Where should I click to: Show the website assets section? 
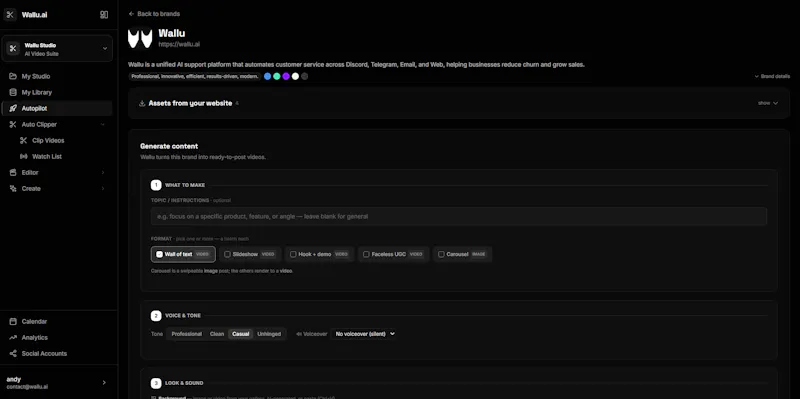(x=768, y=103)
